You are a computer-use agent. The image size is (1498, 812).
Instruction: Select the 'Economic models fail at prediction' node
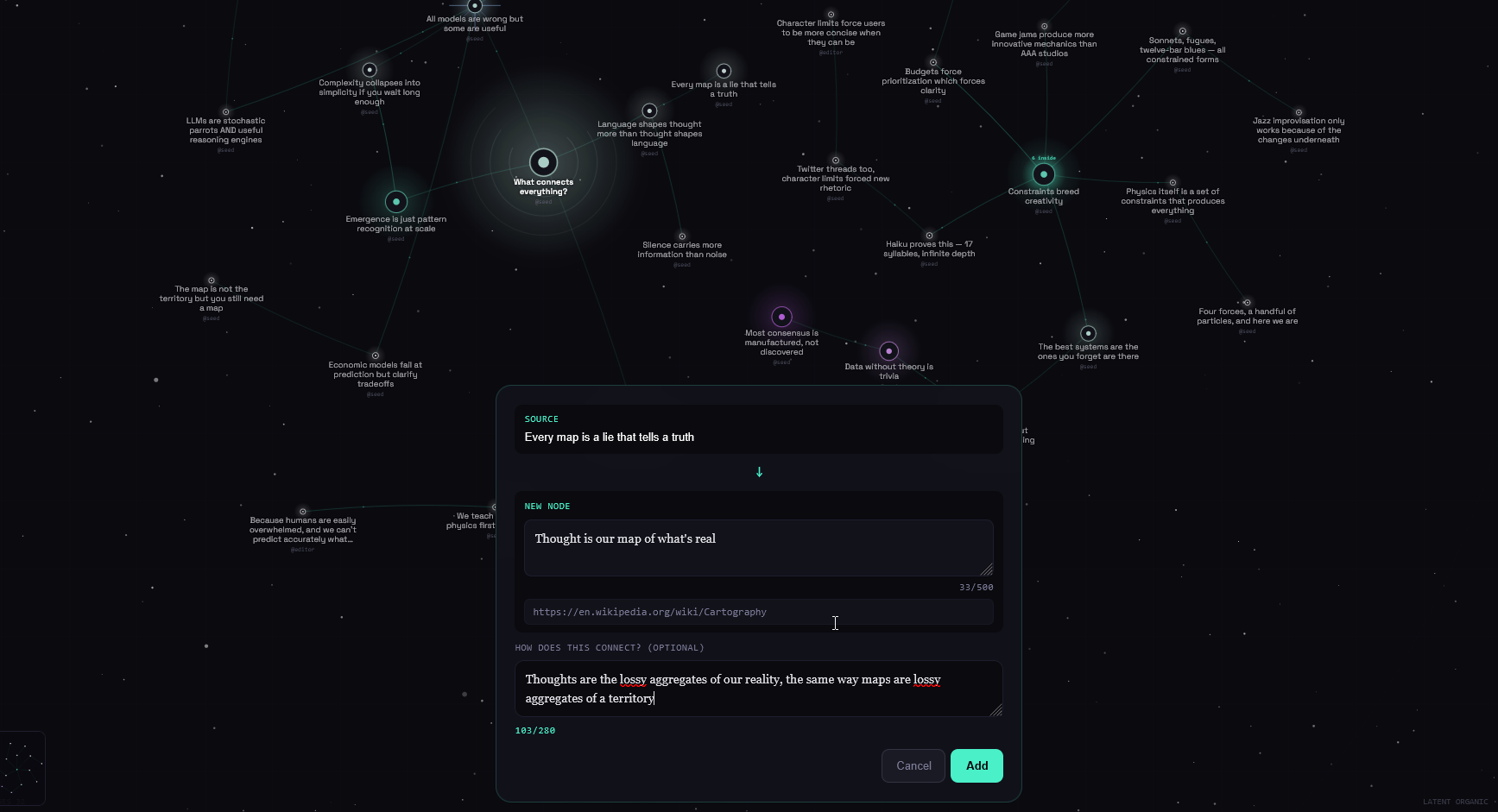tap(376, 356)
